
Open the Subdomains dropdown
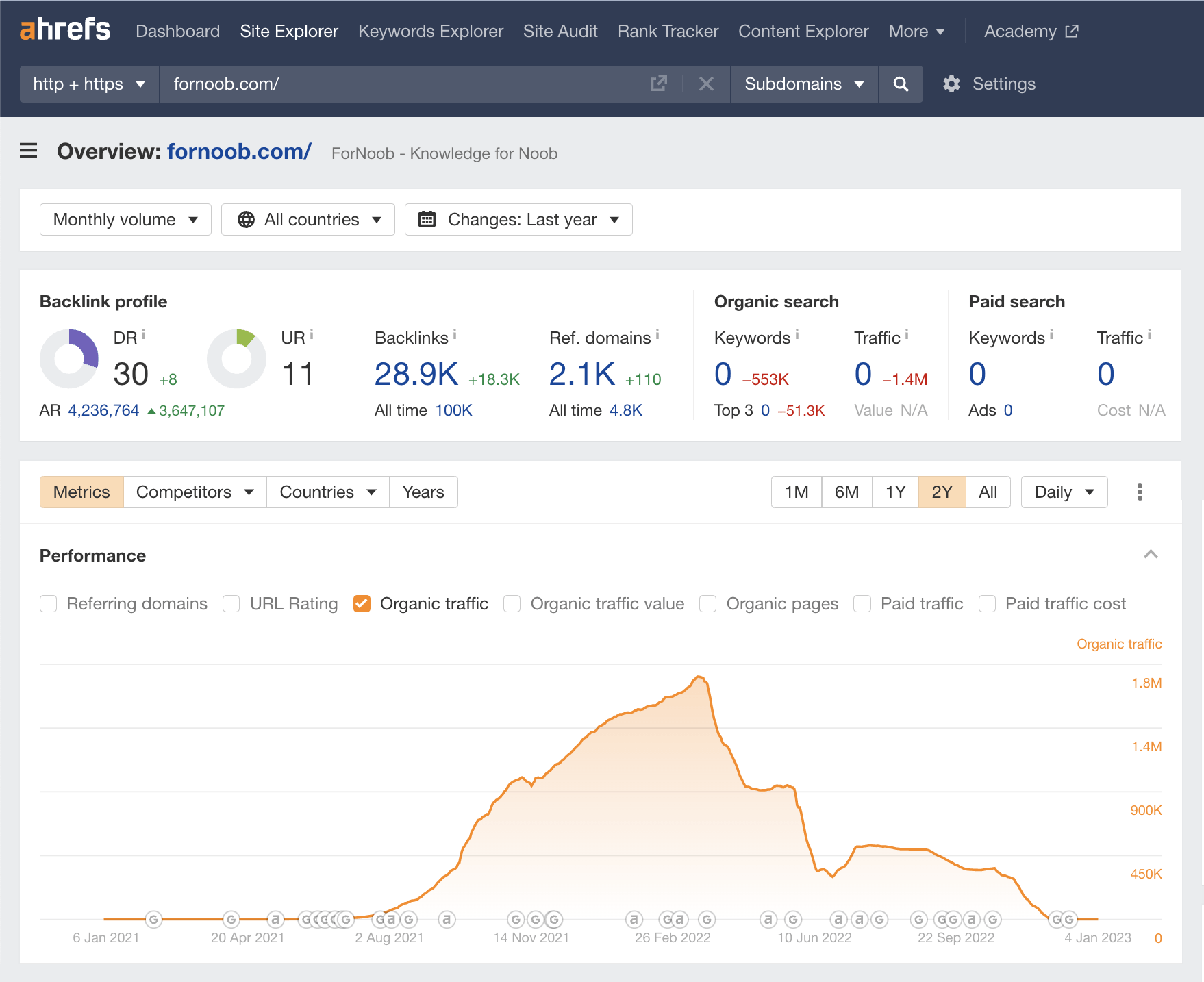point(803,84)
